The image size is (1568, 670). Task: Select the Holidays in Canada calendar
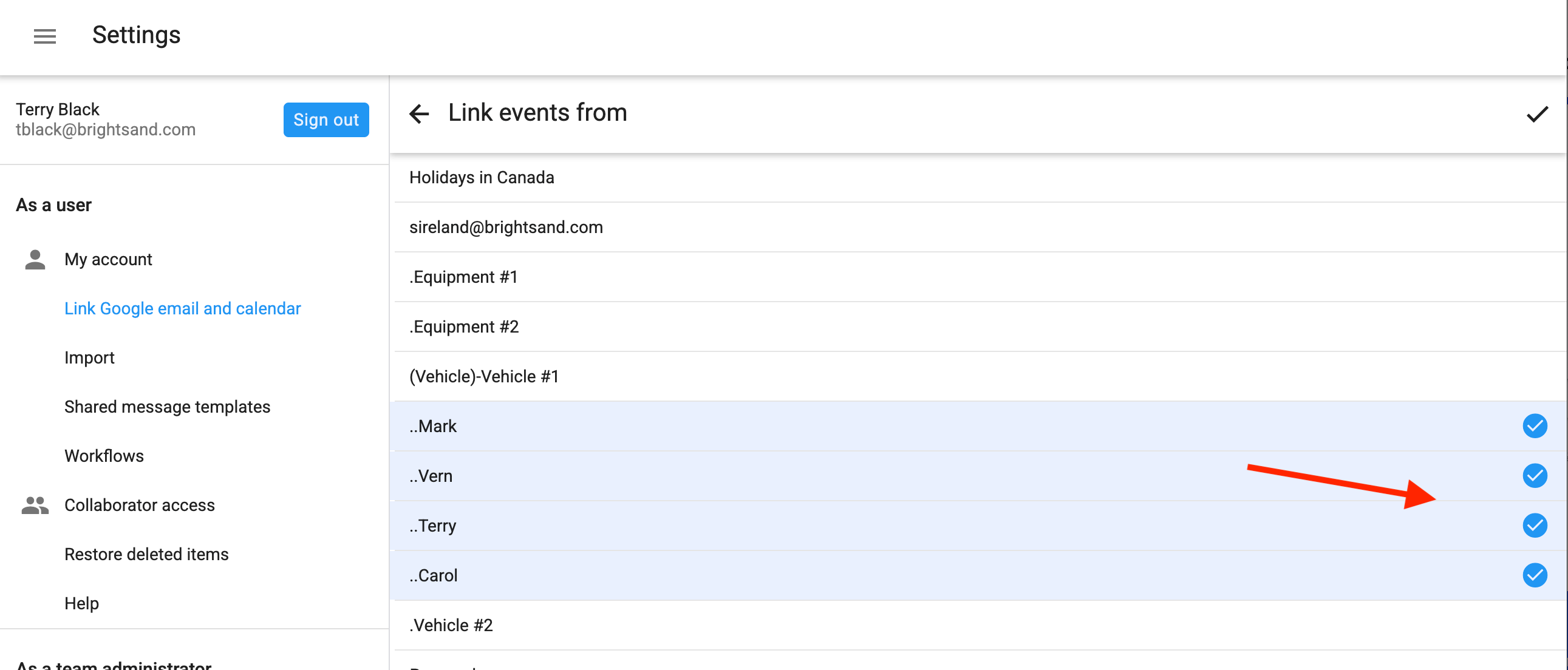[482, 178]
